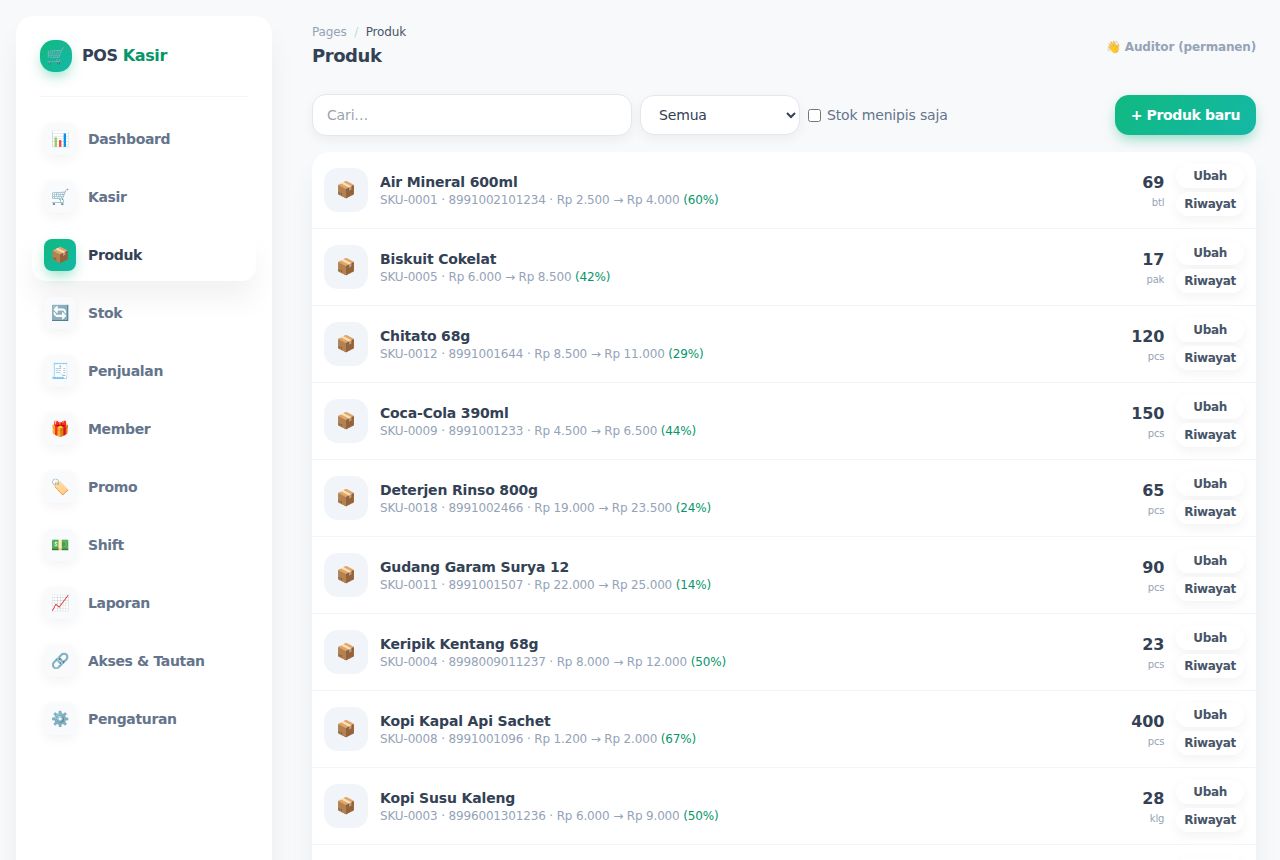Click the package icon beside Keripik Kentang 68g
This screenshot has width=1280, height=860.
tap(346, 652)
